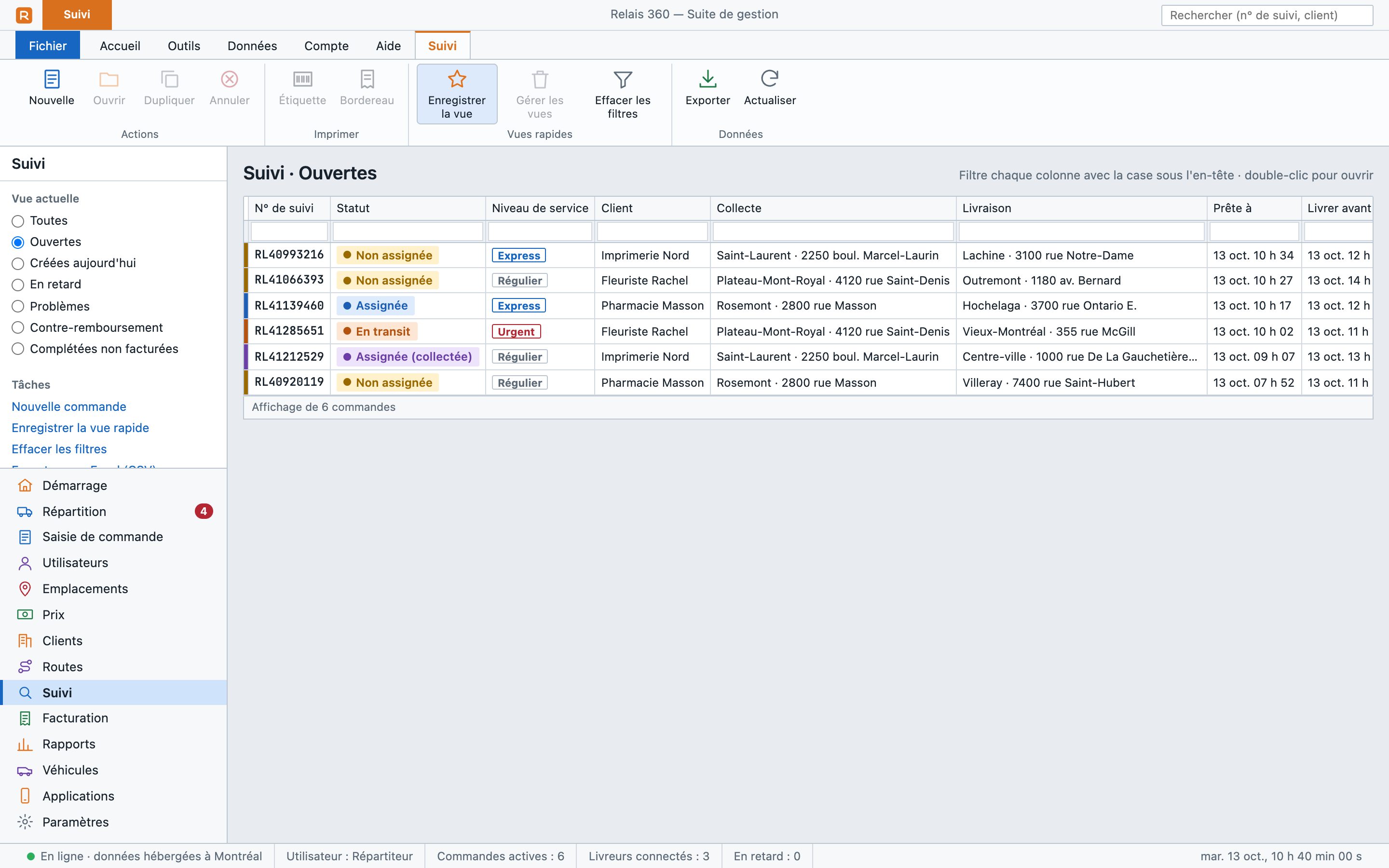The height and width of the screenshot is (868, 1389).
Task: Select tracking number RL40920119
Action: coord(289,382)
